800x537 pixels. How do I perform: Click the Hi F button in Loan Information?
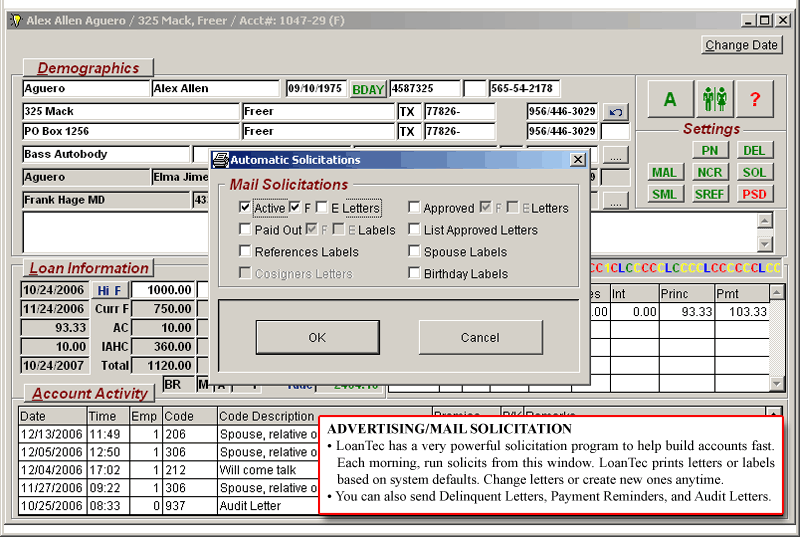click(x=110, y=290)
